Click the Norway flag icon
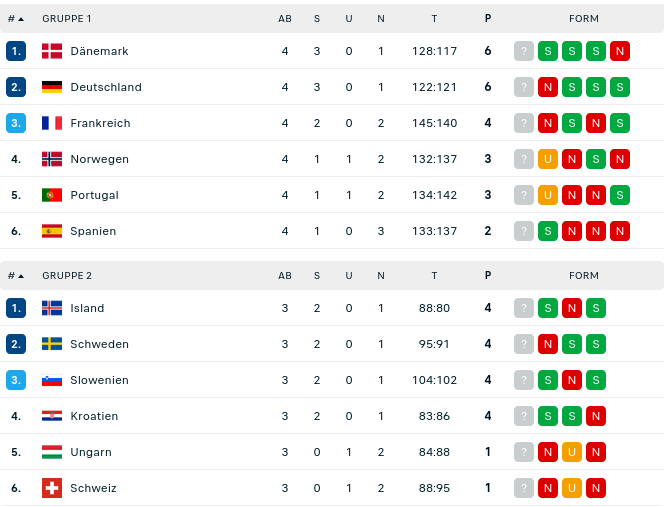Screen dimensions: 664x507 tap(52, 159)
